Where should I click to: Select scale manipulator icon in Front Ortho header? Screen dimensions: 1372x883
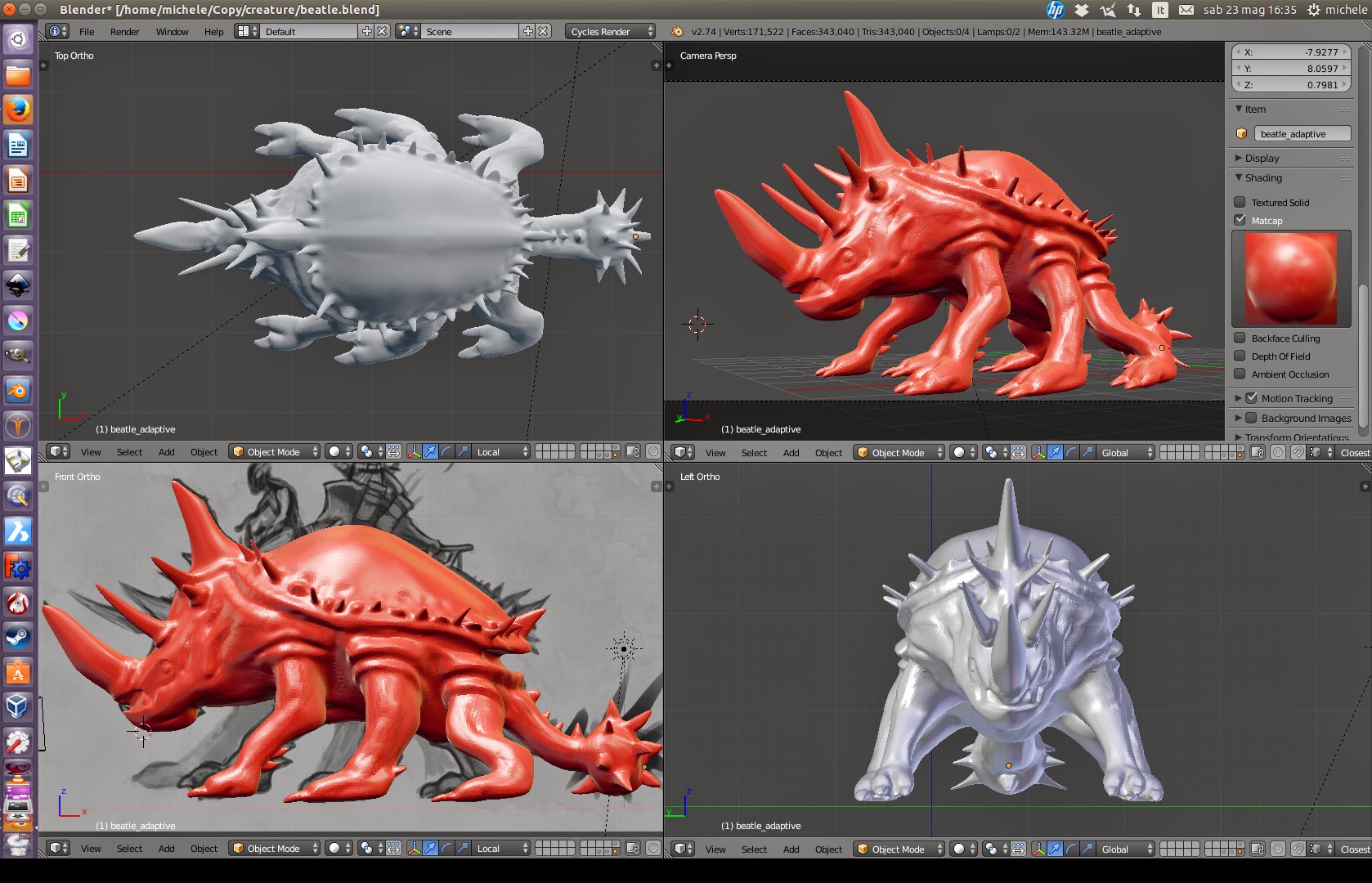[463, 849]
